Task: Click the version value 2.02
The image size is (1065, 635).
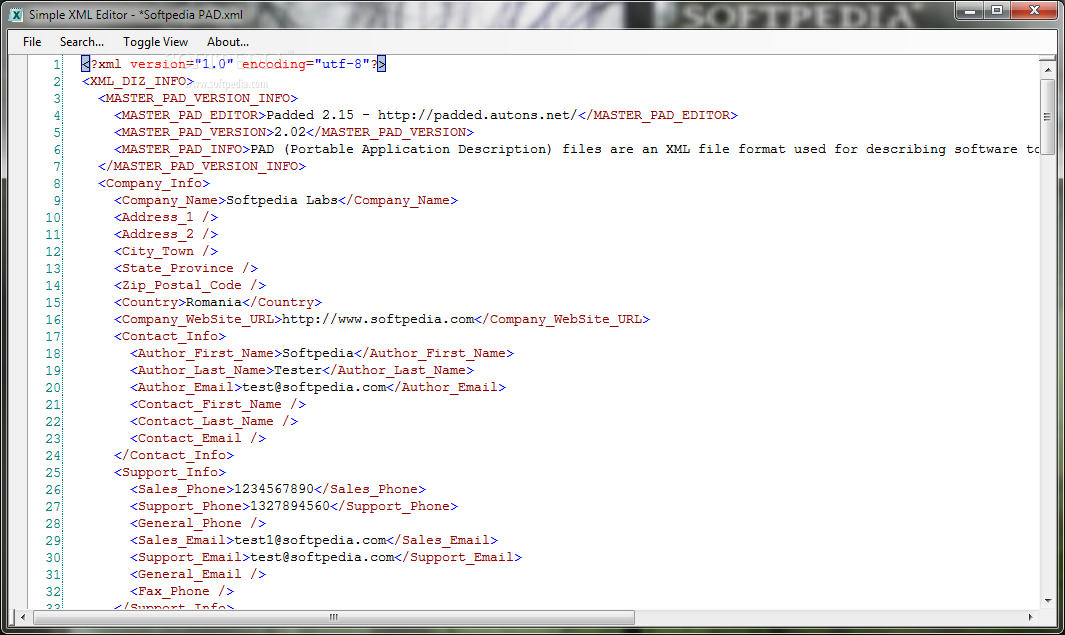Action: (290, 132)
